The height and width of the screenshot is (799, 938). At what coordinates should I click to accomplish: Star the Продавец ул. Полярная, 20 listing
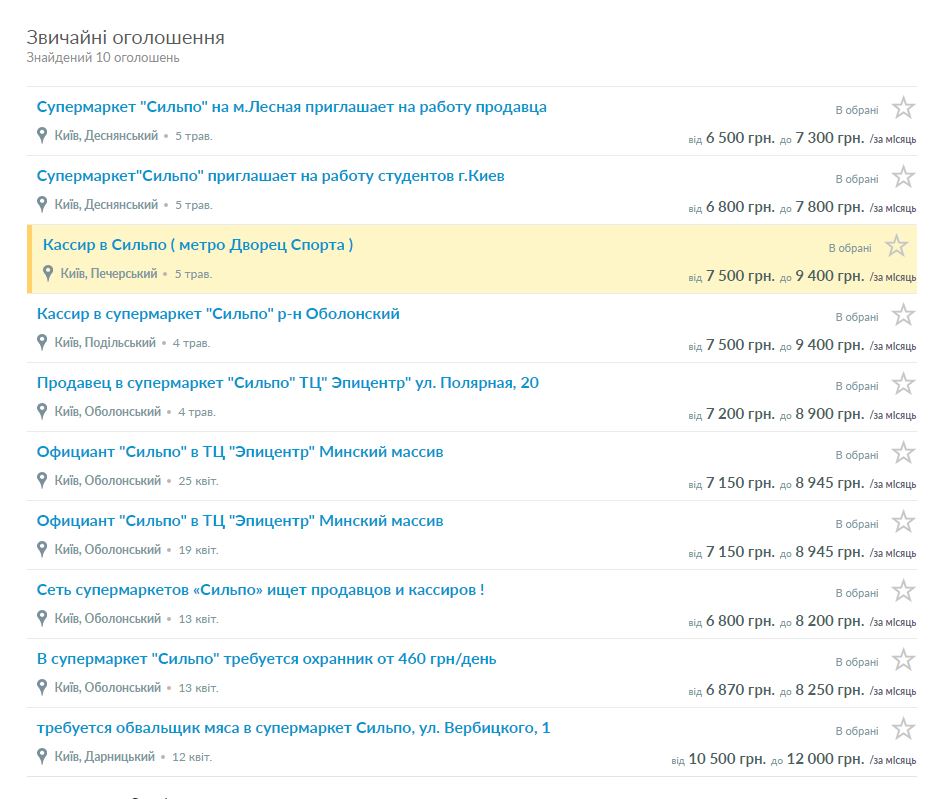(x=903, y=384)
